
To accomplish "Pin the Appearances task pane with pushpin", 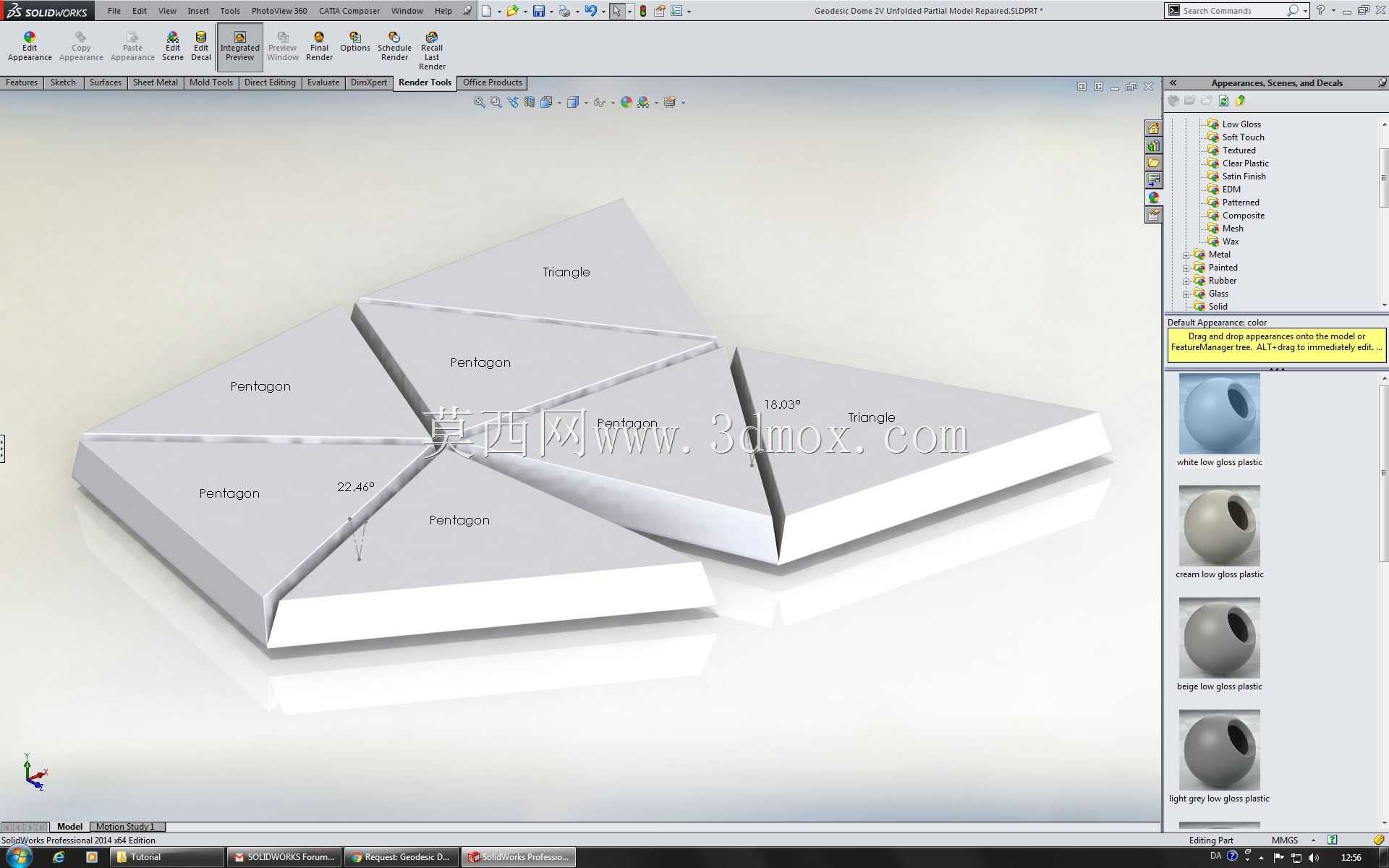I will click(1382, 83).
